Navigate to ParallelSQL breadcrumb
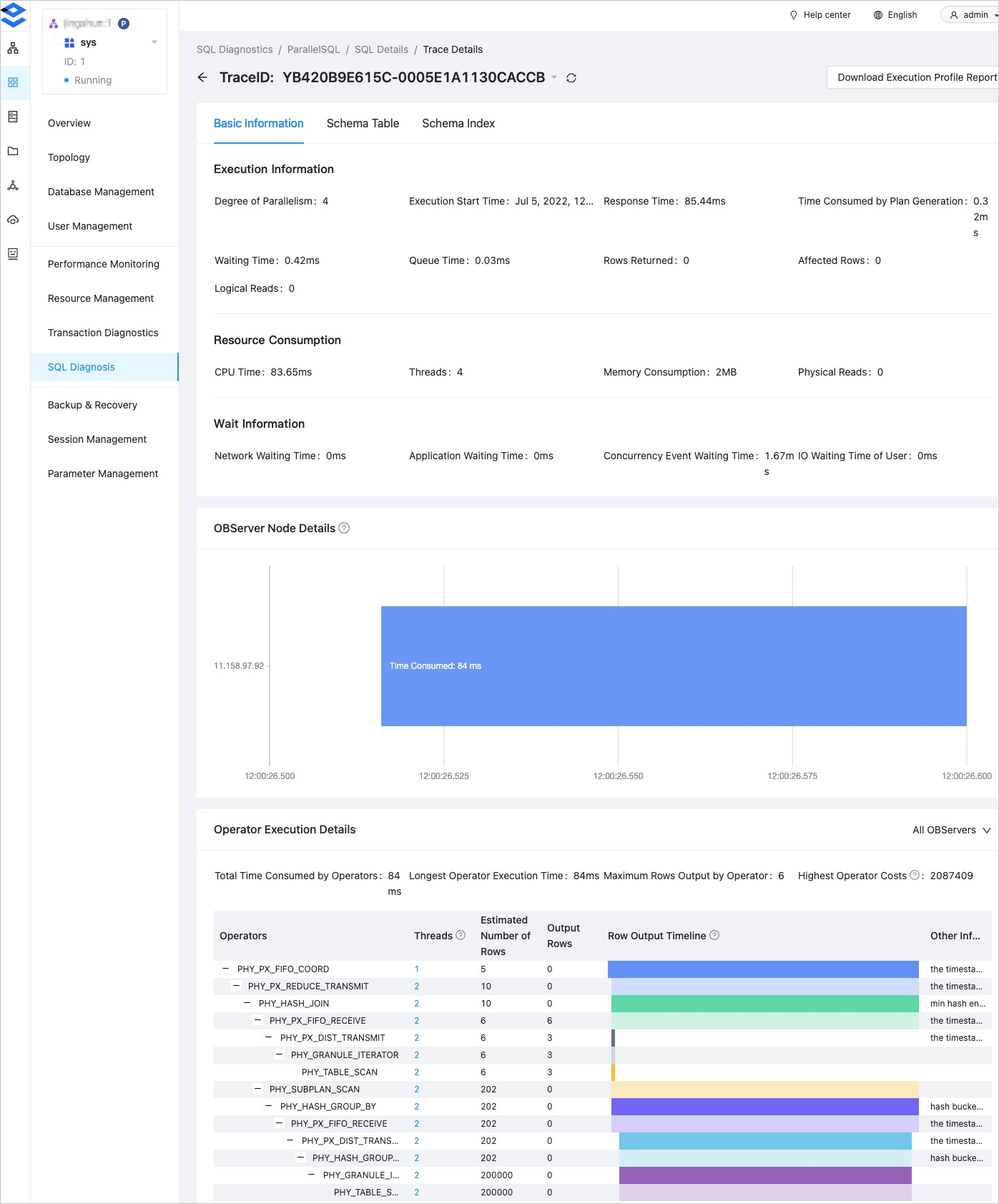This screenshot has width=999, height=1204. [313, 49]
